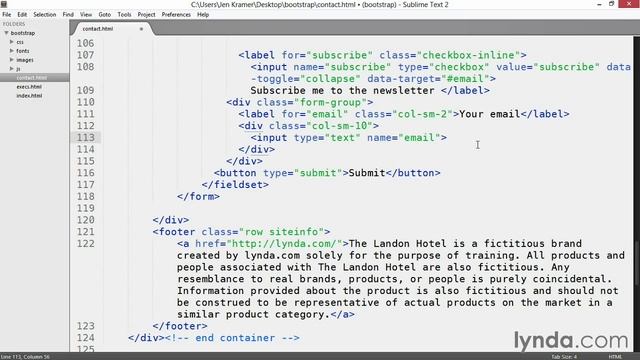
Task: Click the type="text" attribute on line 113
Action: pos(327,138)
